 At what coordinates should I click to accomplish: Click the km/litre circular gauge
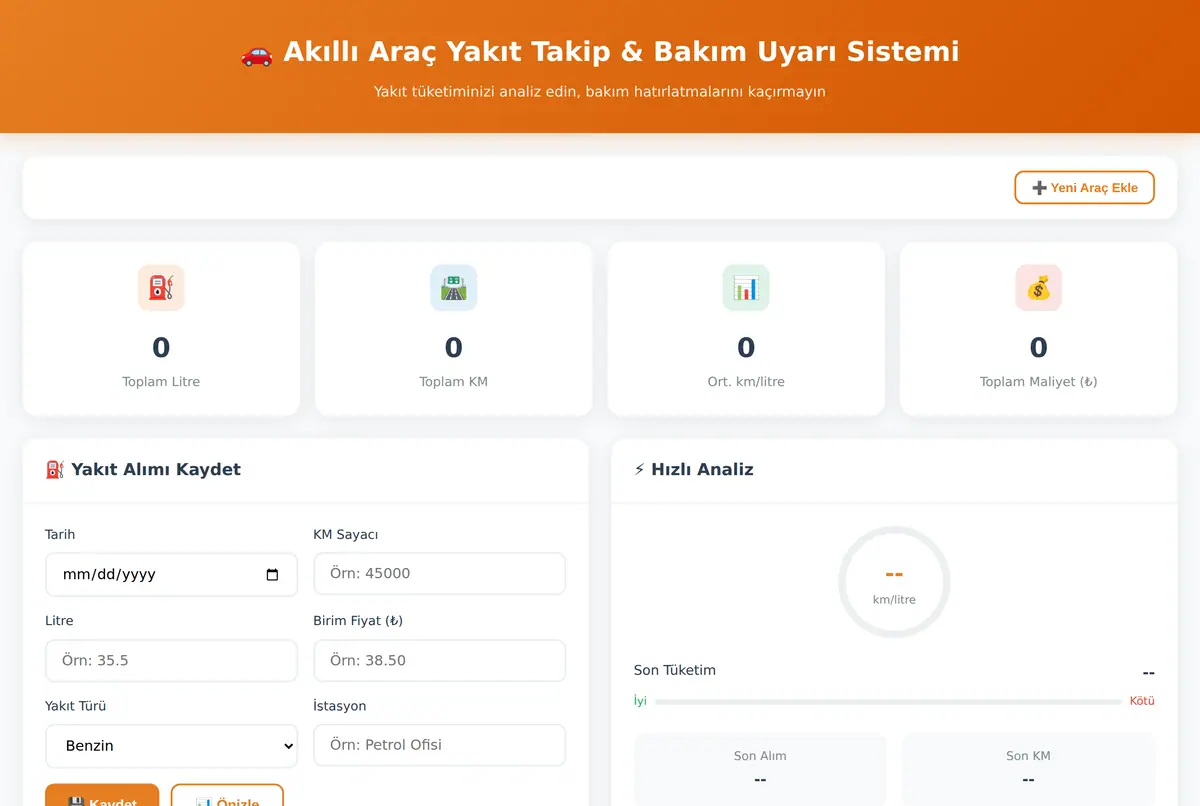point(894,582)
